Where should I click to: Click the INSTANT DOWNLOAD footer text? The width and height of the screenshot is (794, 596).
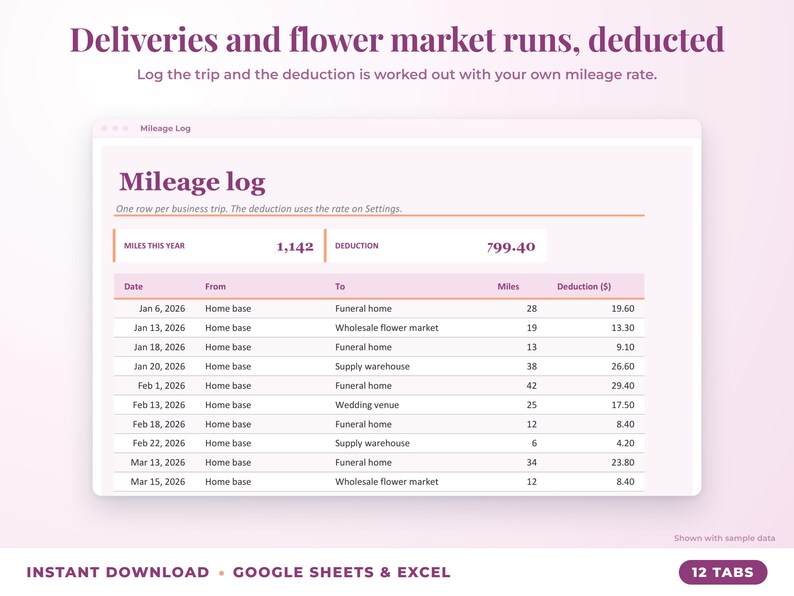[x=117, y=572]
